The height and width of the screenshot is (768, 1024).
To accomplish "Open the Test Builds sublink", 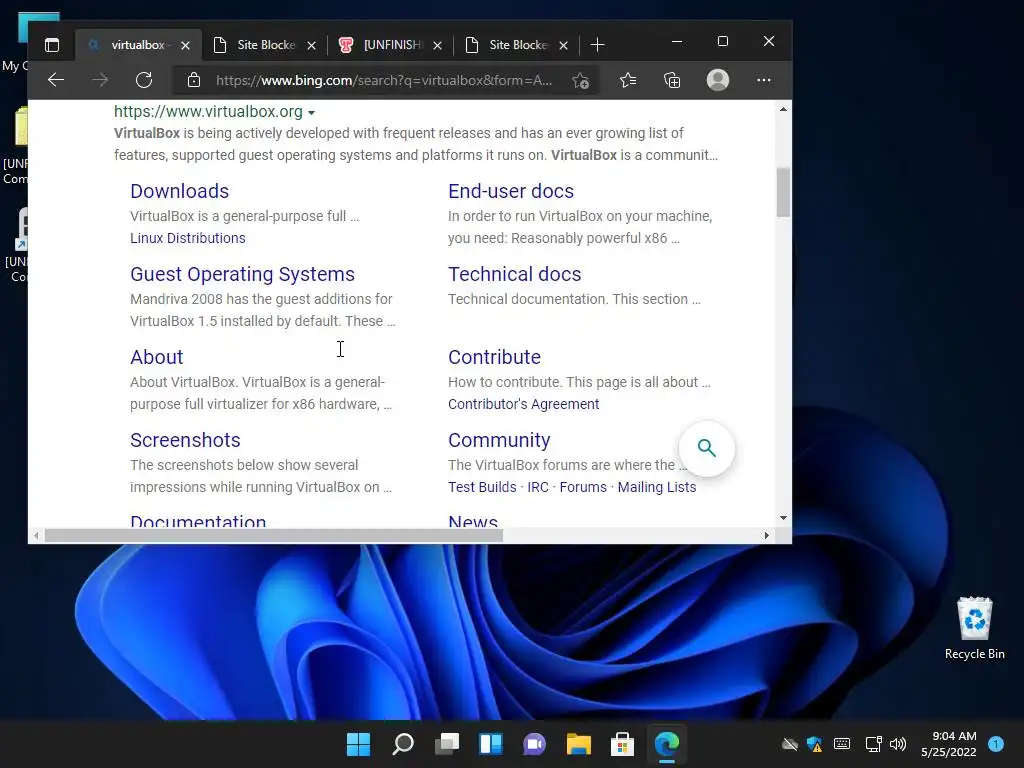I will 482,487.
